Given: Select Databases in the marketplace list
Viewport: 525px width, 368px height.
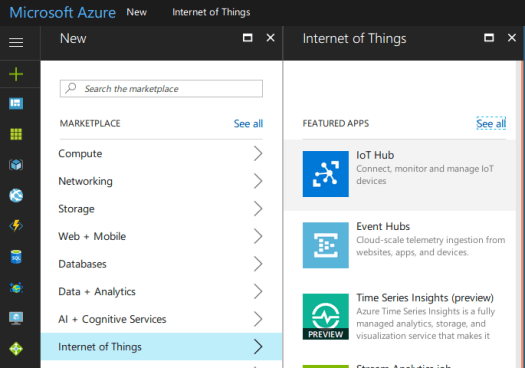Looking at the screenshot, I should 82,264.
